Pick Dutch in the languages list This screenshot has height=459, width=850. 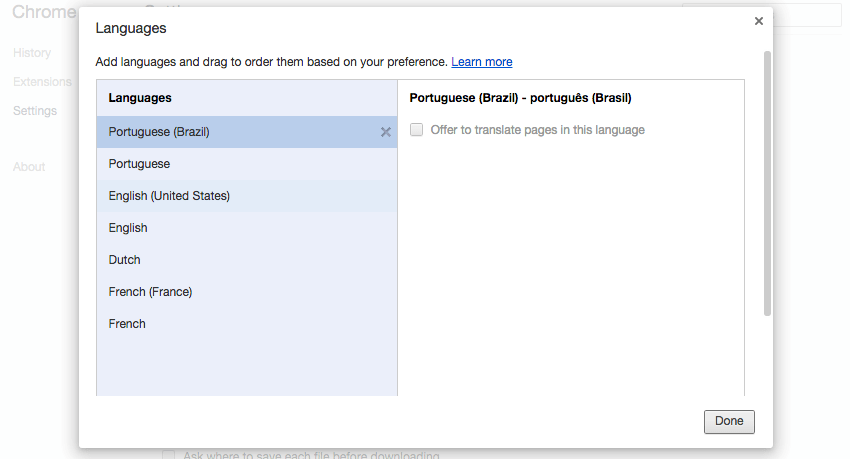click(125, 260)
